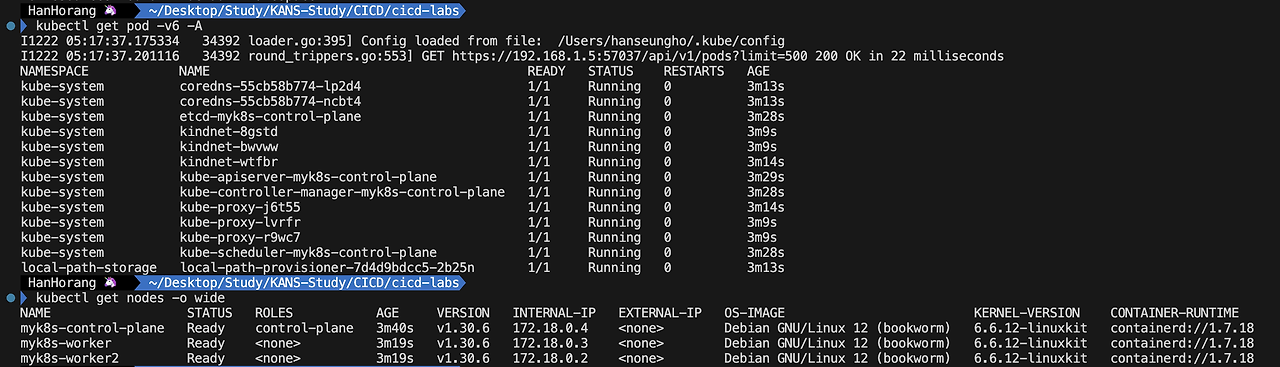Click the HanHorang label in the second prompt
The width and height of the screenshot is (1280, 367).
click(x=63, y=283)
